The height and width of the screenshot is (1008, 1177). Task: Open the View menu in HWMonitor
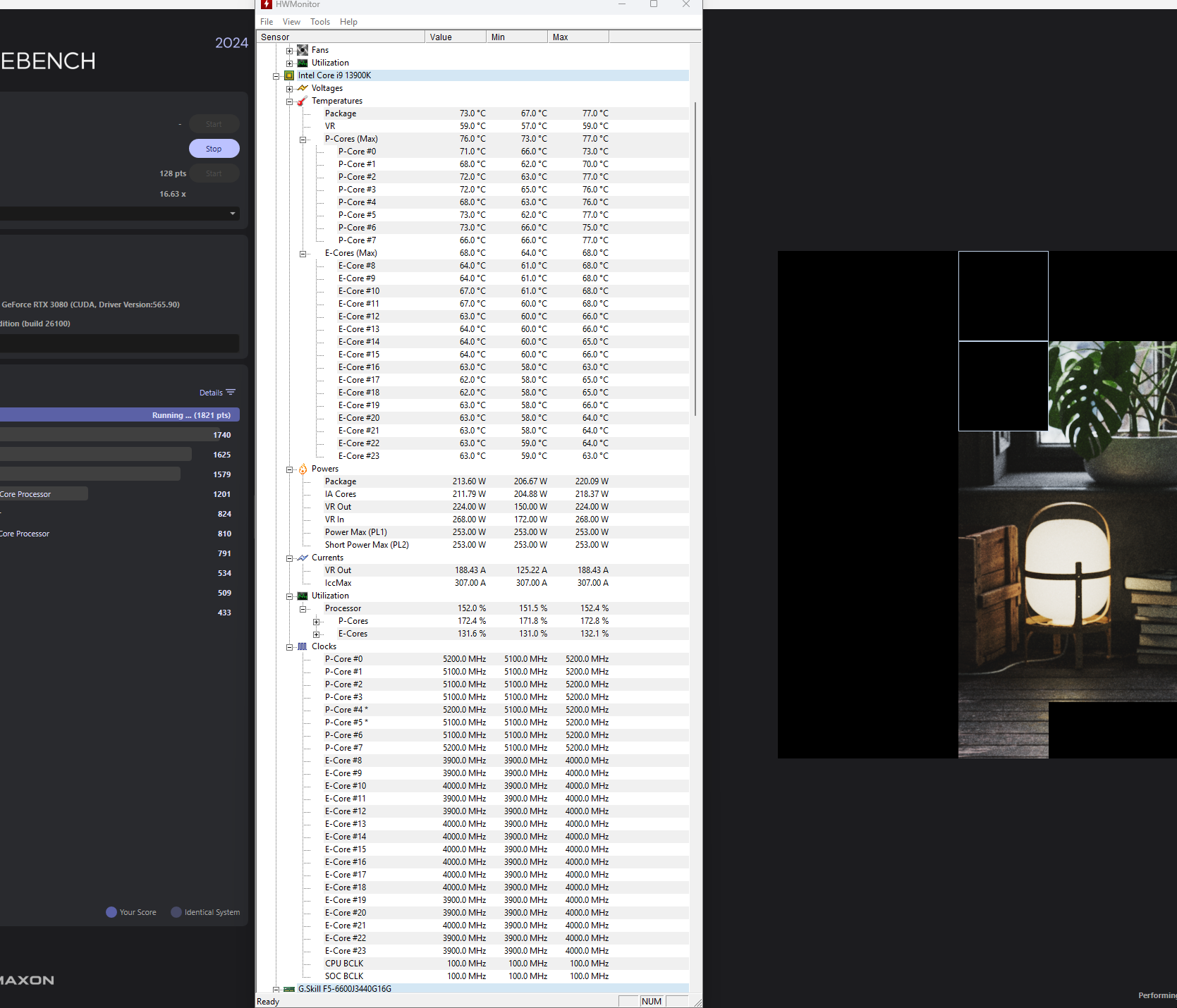(x=291, y=22)
